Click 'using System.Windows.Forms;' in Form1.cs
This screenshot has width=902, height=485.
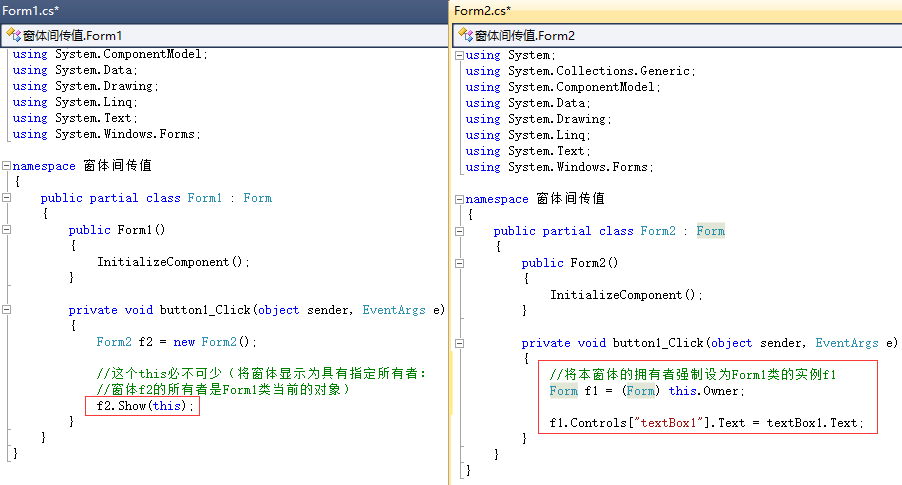(106, 134)
